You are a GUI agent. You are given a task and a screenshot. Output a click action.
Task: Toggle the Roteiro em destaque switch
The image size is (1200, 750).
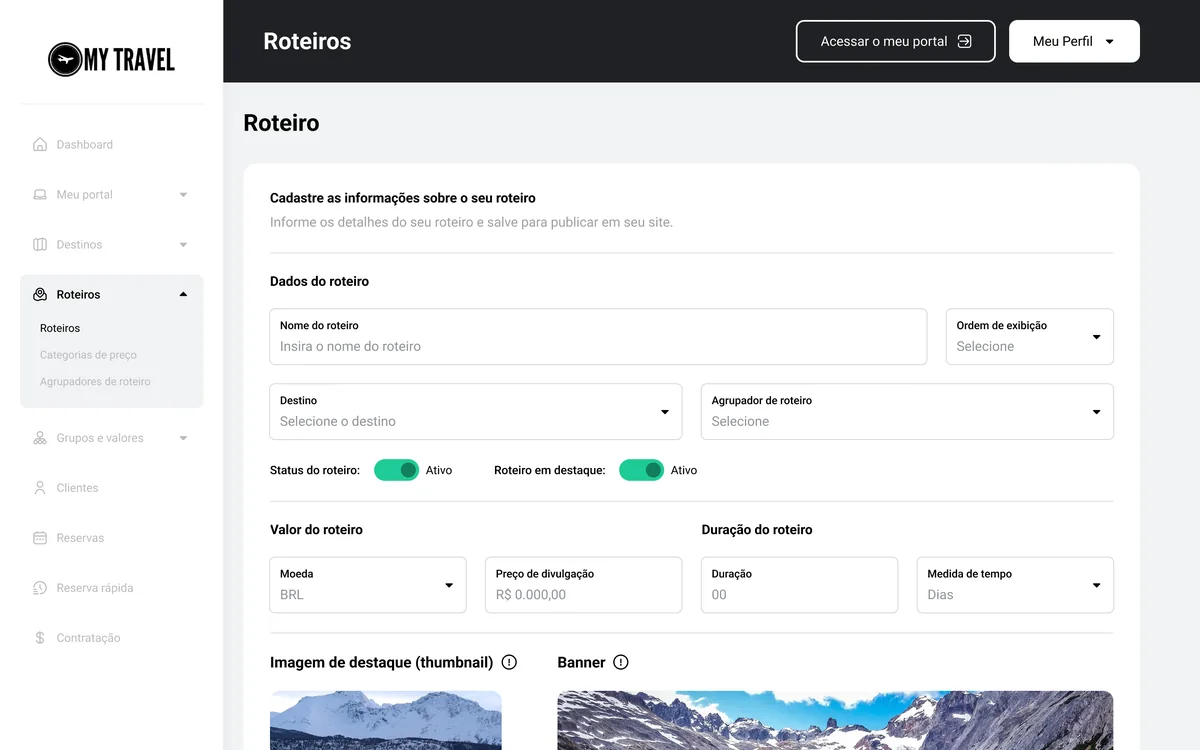tap(641, 470)
